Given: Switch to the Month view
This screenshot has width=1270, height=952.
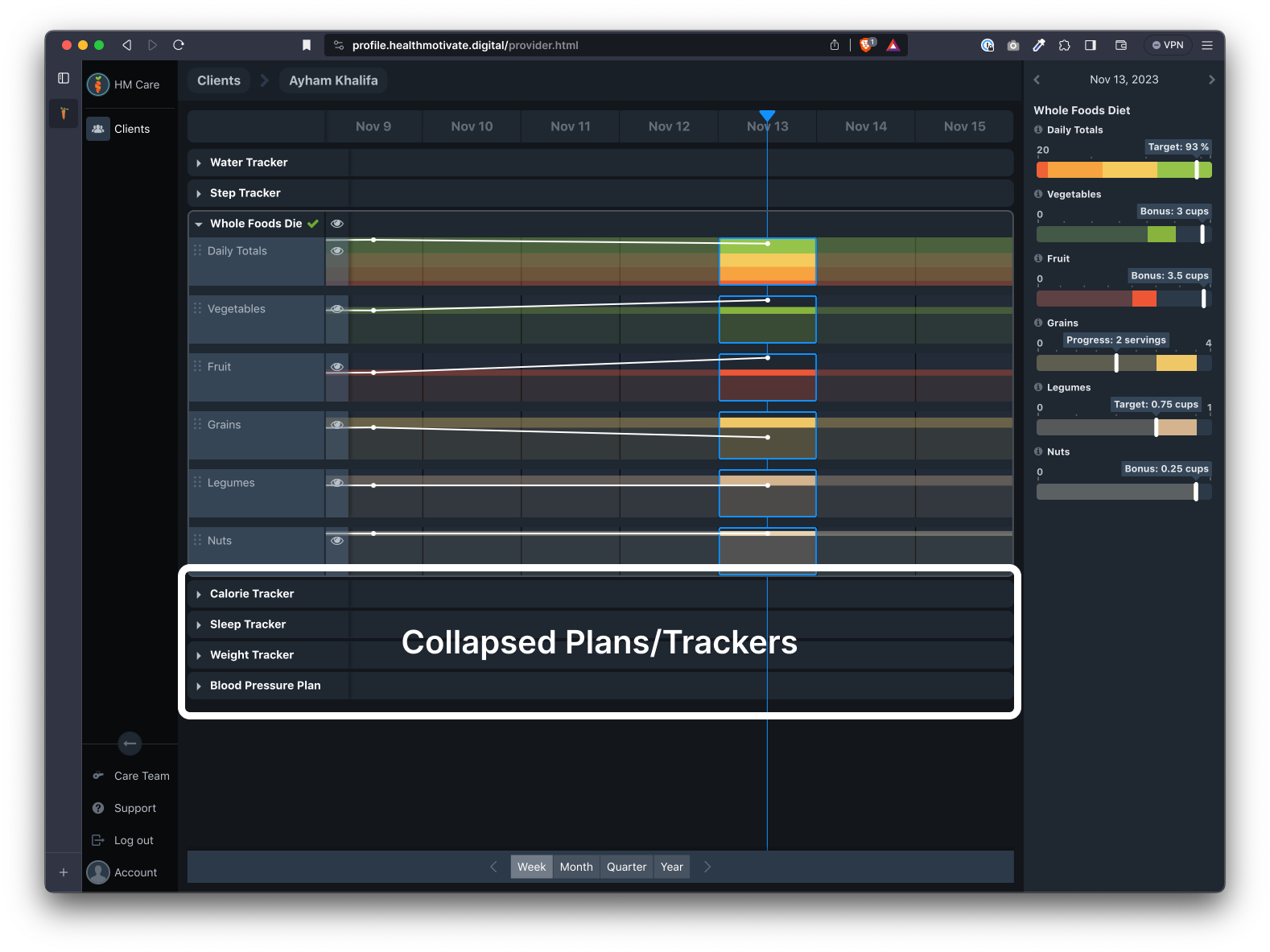Looking at the screenshot, I should pos(576,867).
